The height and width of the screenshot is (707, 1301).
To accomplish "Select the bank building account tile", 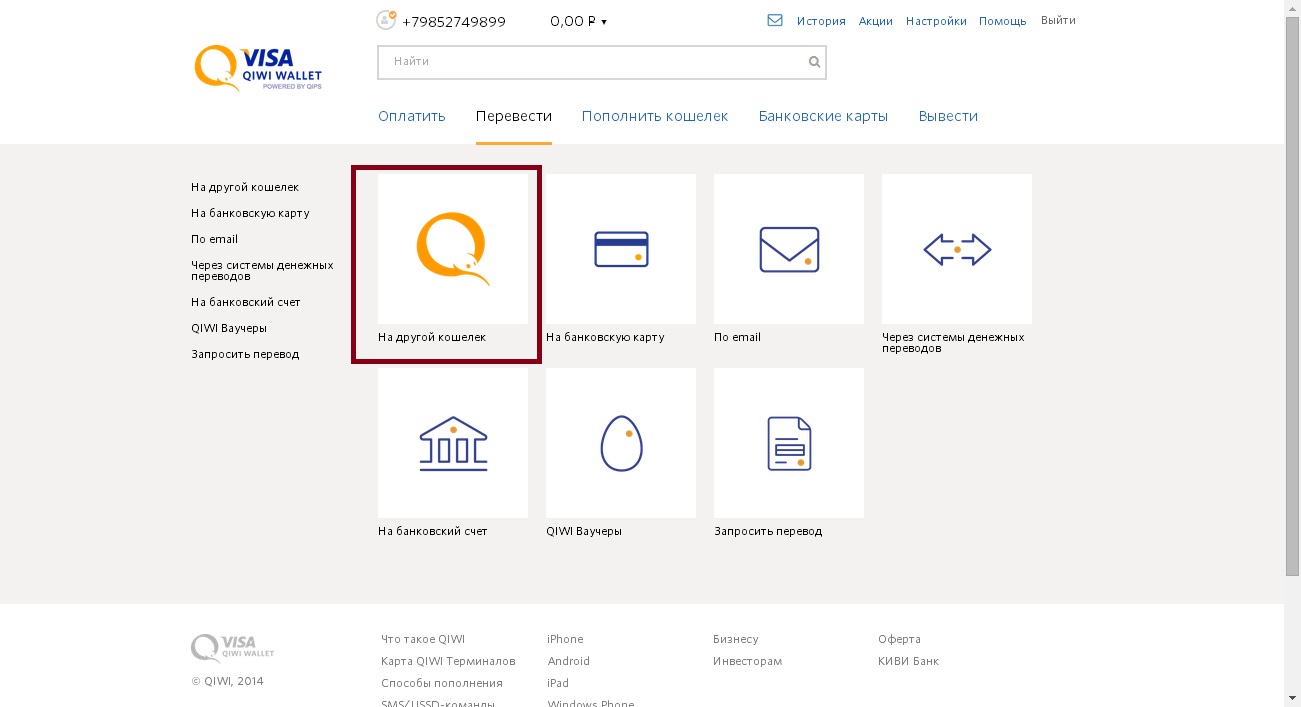I will pos(453,443).
